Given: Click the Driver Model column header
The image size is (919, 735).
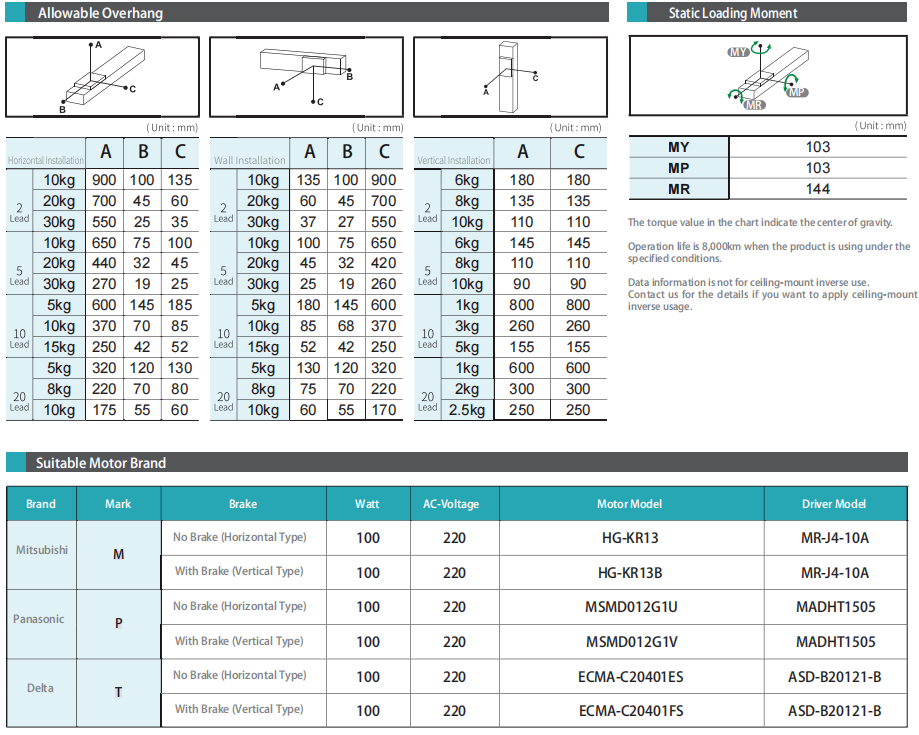Looking at the screenshot, I should tap(834, 504).
